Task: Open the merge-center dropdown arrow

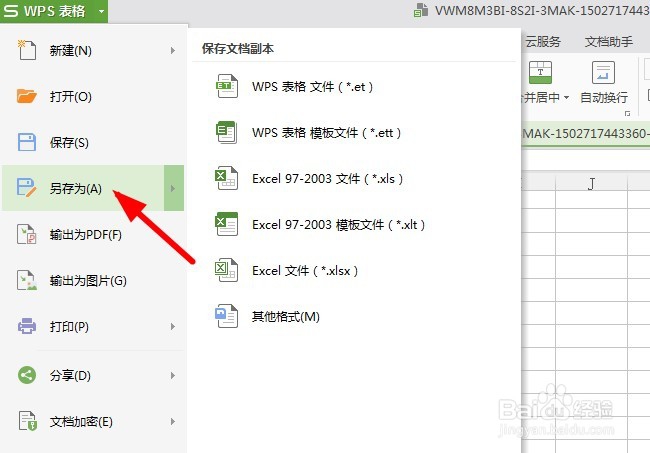Action: click(x=566, y=98)
